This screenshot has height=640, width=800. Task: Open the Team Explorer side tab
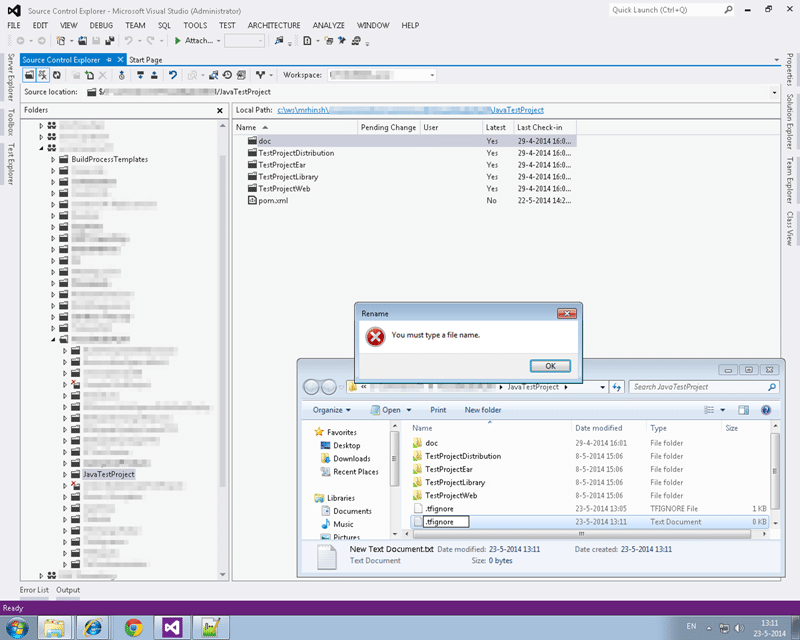pos(789,180)
